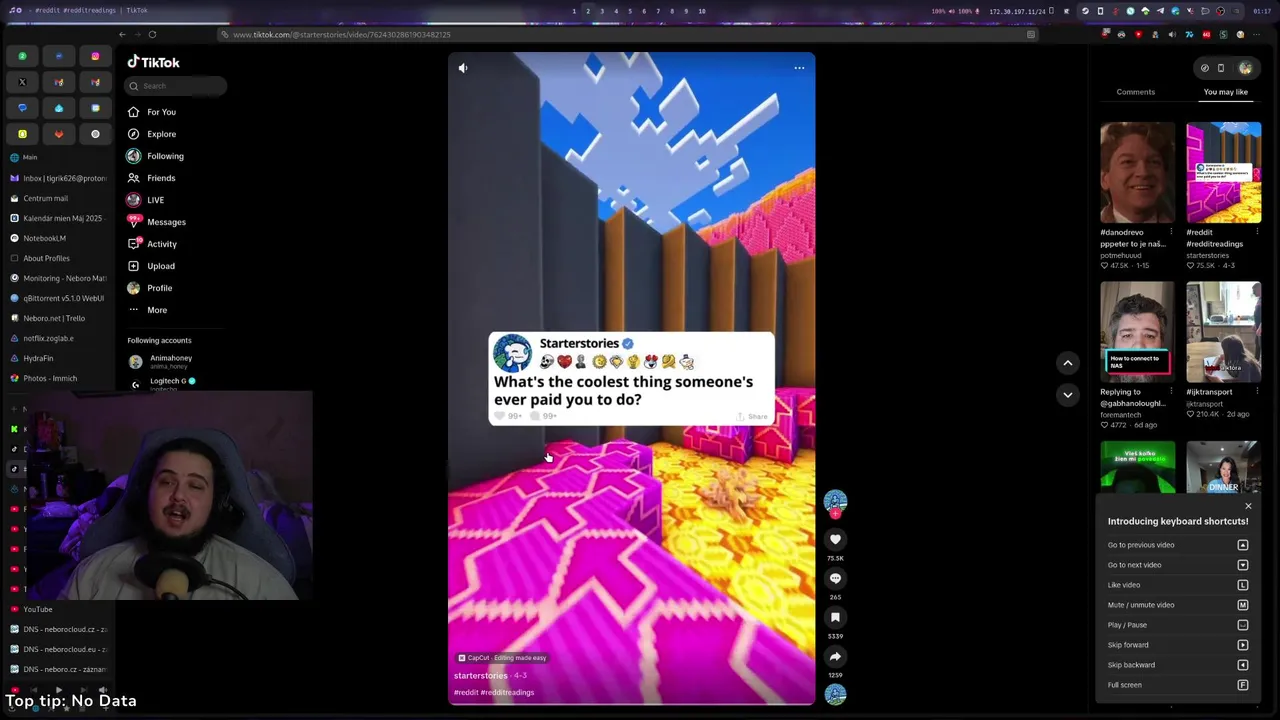The width and height of the screenshot is (1280, 720).
Task: Like the video with the heart icon
Action: [x=835, y=540]
